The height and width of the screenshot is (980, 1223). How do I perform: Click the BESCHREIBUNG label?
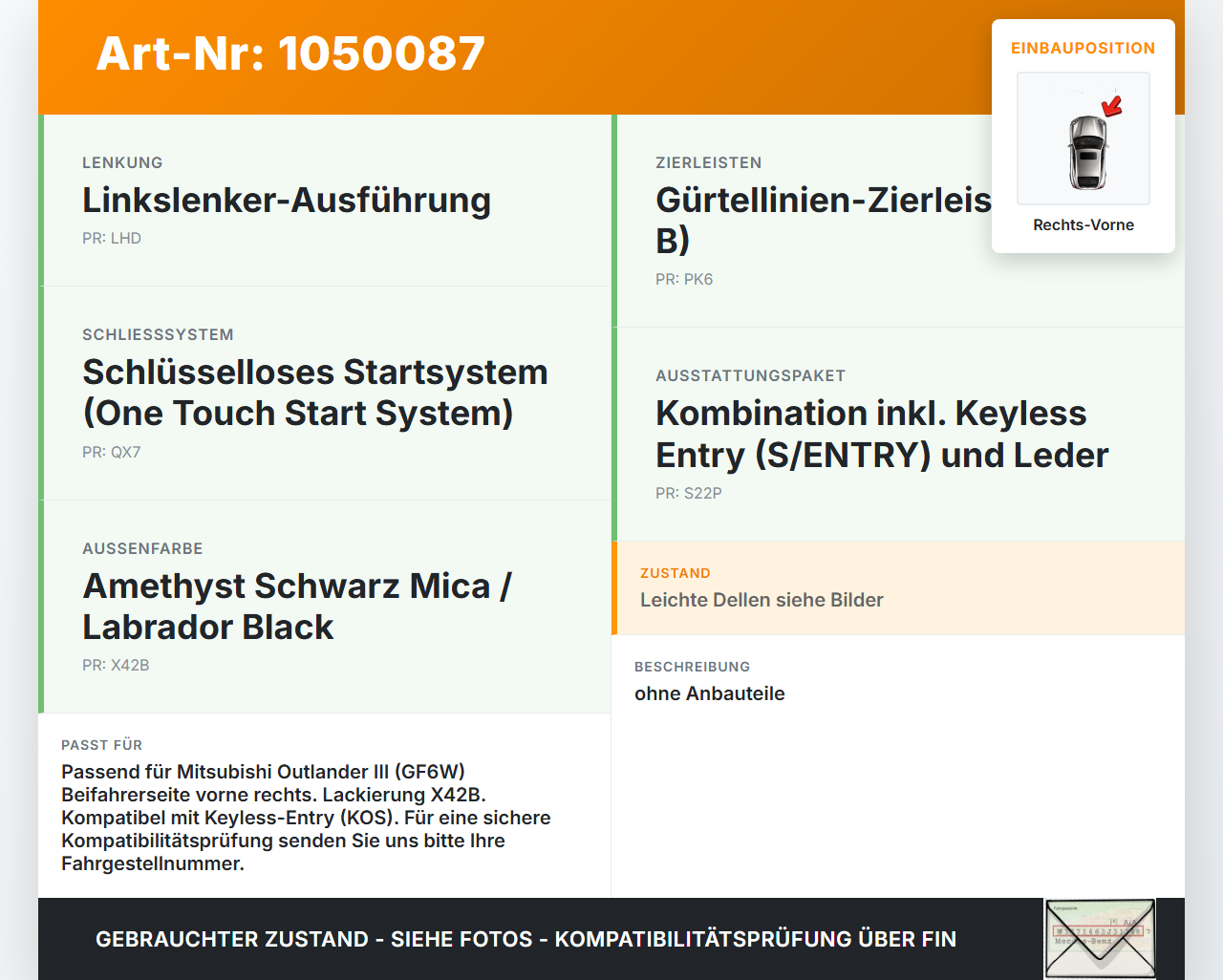(693, 667)
